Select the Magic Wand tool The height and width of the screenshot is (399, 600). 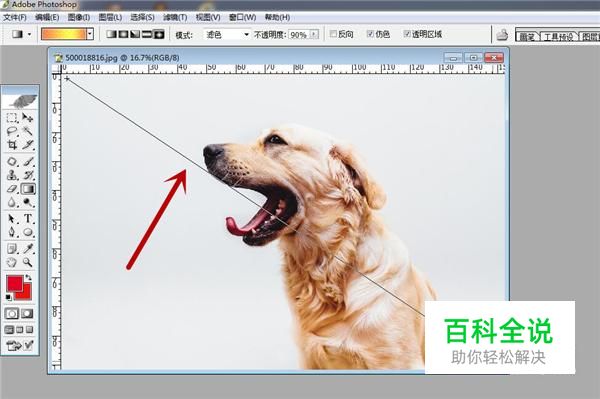(x=28, y=131)
